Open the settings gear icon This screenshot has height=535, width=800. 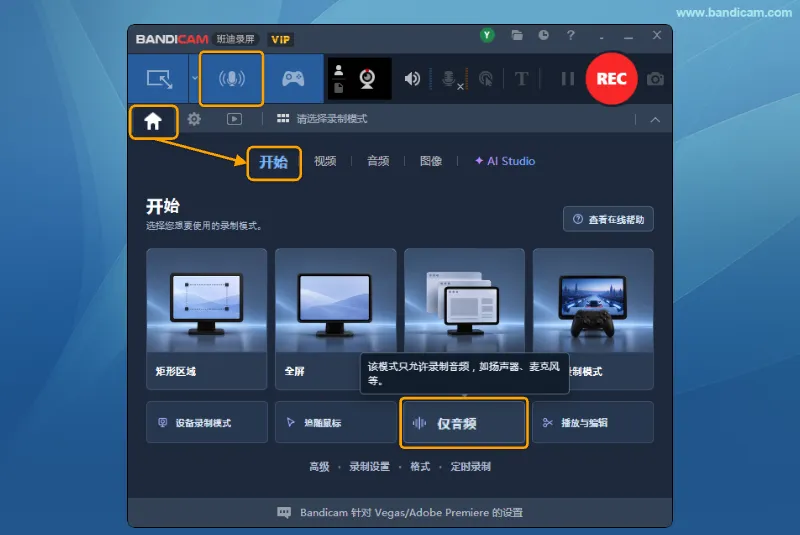pyautogui.click(x=194, y=119)
